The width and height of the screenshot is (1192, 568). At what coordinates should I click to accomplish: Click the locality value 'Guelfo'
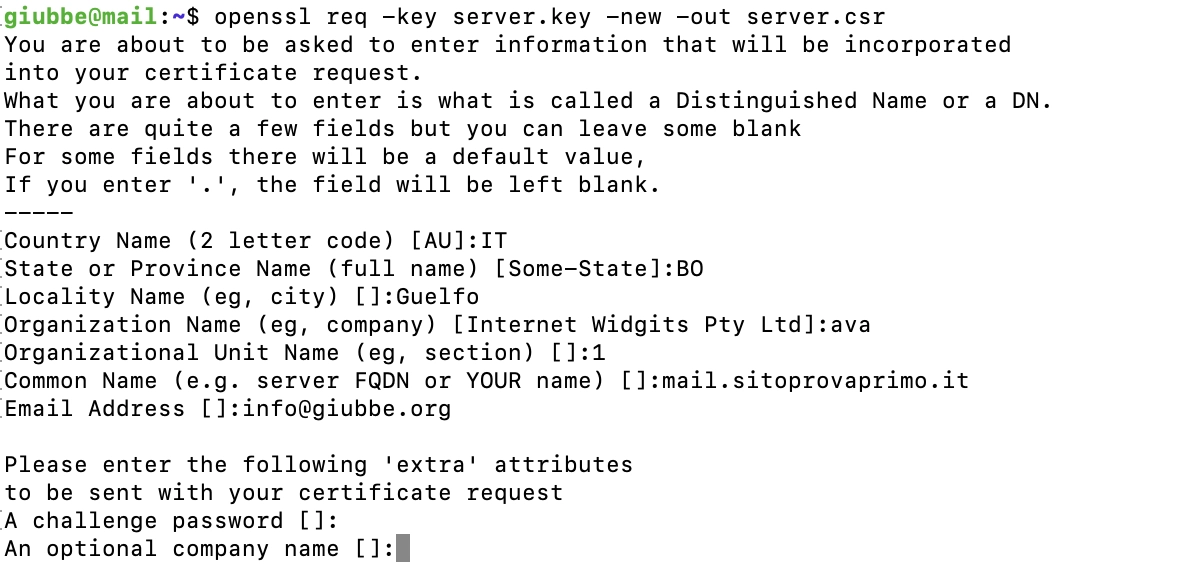pyautogui.click(x=438, y=296)
